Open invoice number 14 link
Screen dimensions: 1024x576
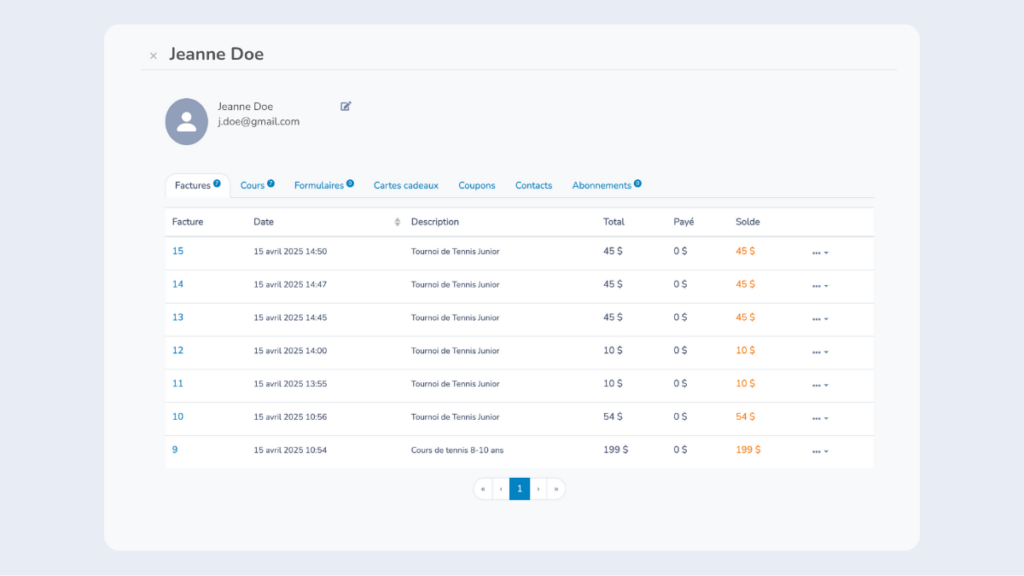click(178, 284)
